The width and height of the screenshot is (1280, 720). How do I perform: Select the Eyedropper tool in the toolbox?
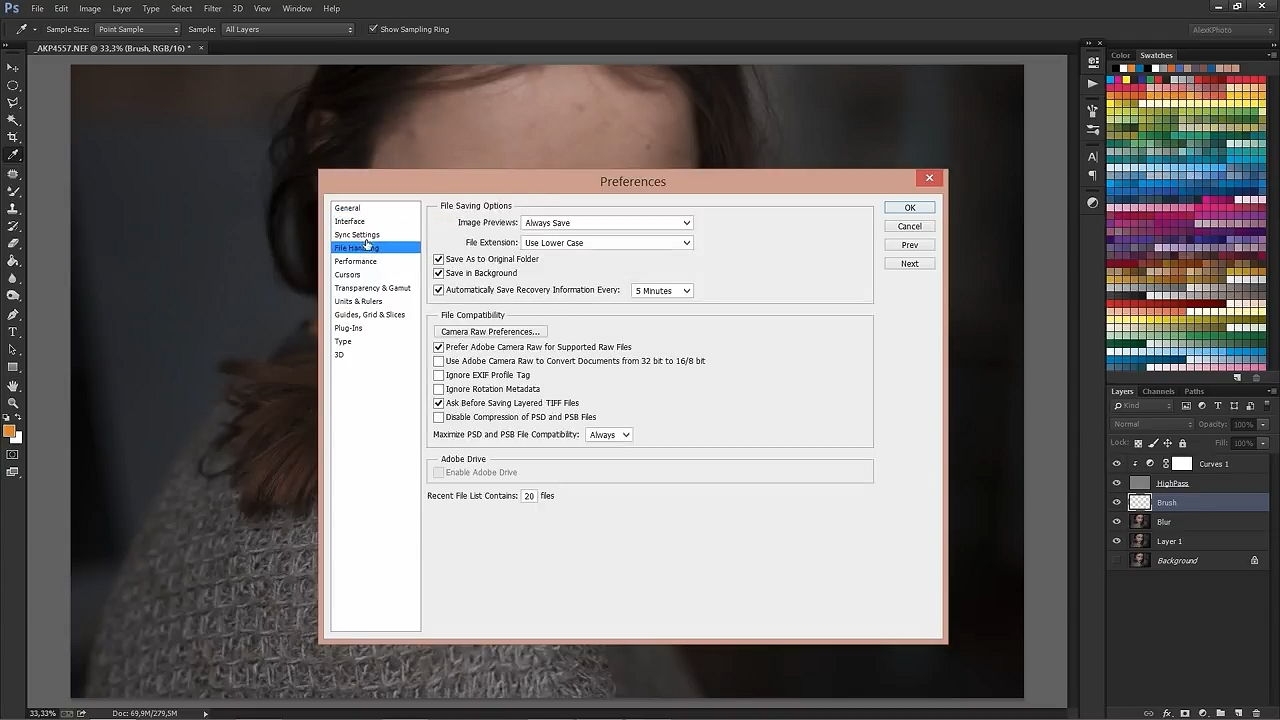pyautogui.click(x=13, y=155)
